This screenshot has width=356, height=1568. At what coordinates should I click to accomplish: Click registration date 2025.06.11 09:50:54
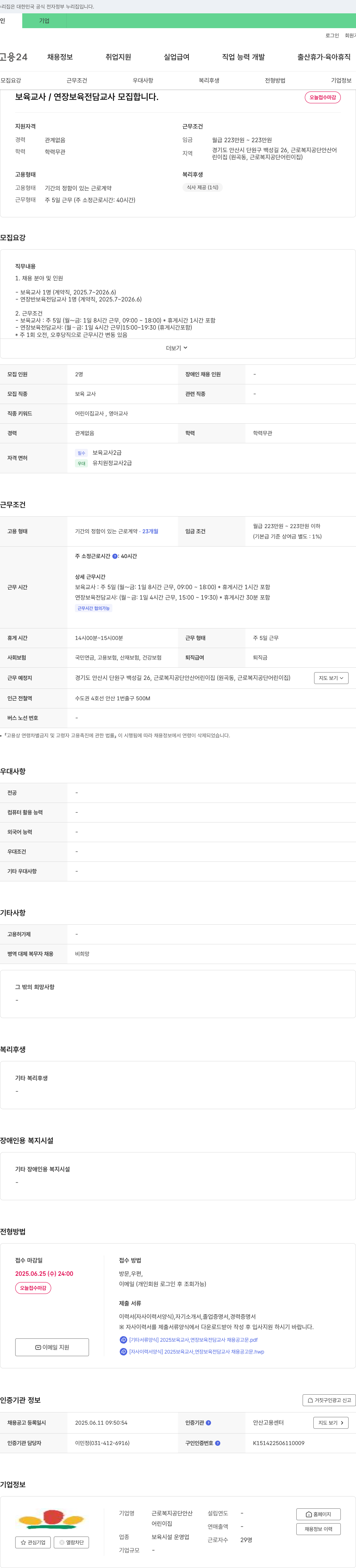point(101,1423)
